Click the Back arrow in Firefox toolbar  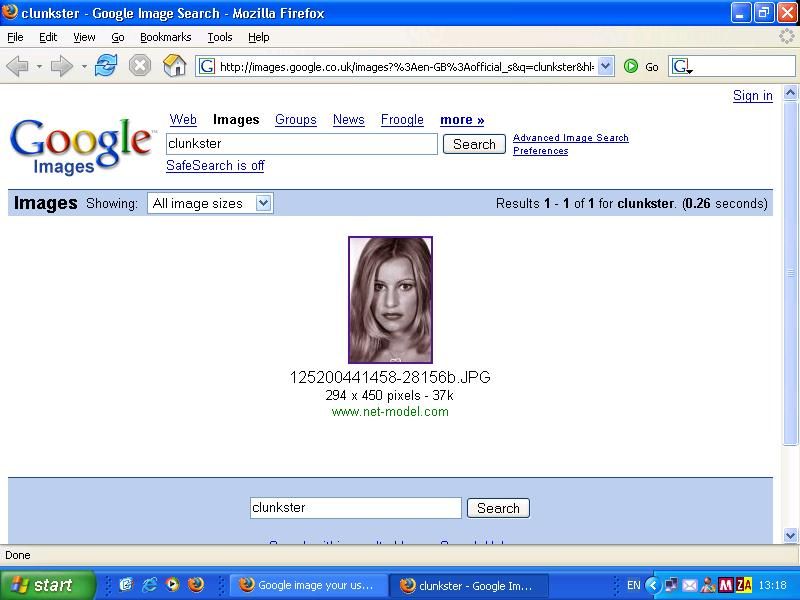click(17, 66)
